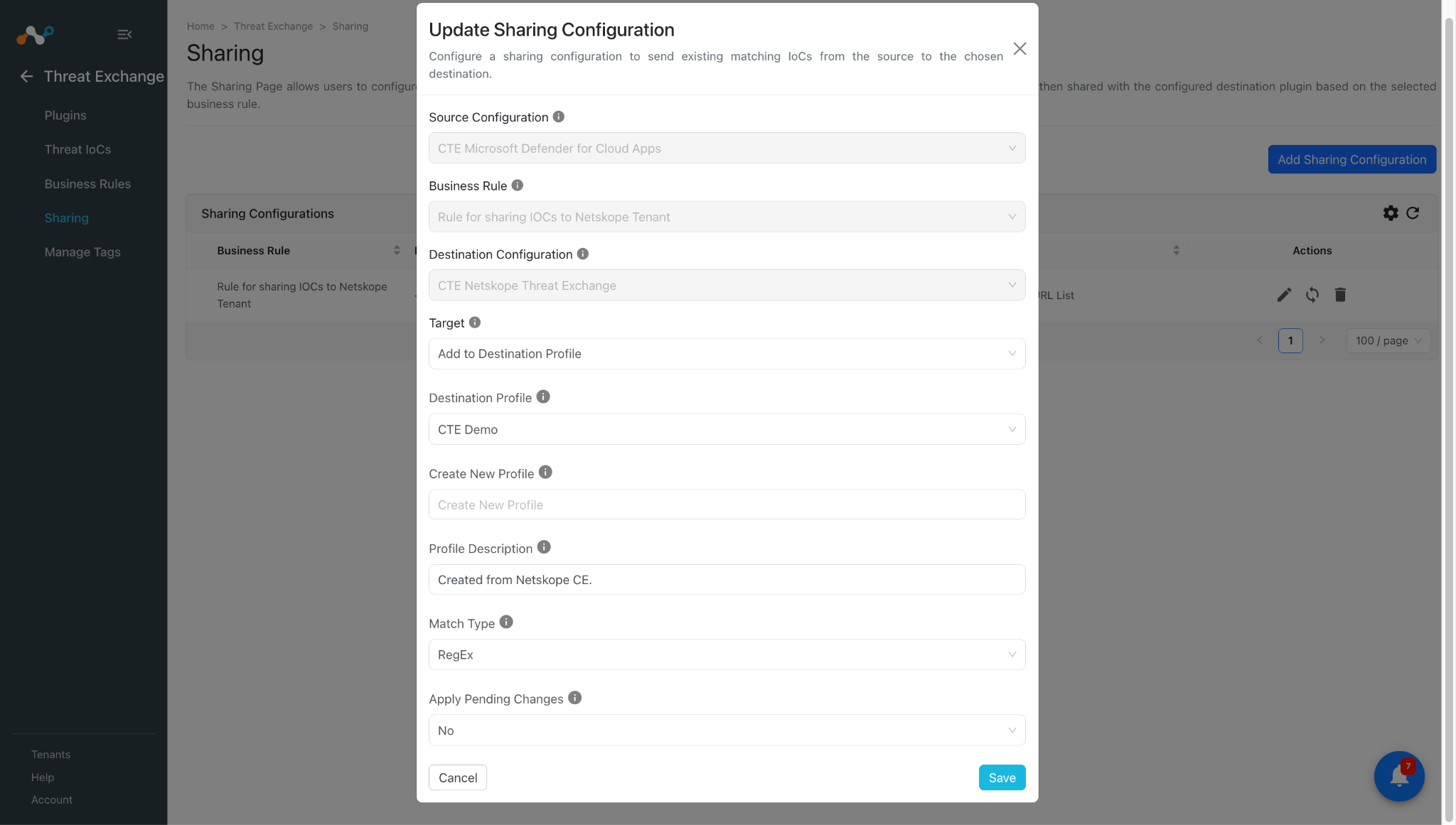Click the sync icon in Actions column
Screen dimensions: 1456x825
point(1312,295)
